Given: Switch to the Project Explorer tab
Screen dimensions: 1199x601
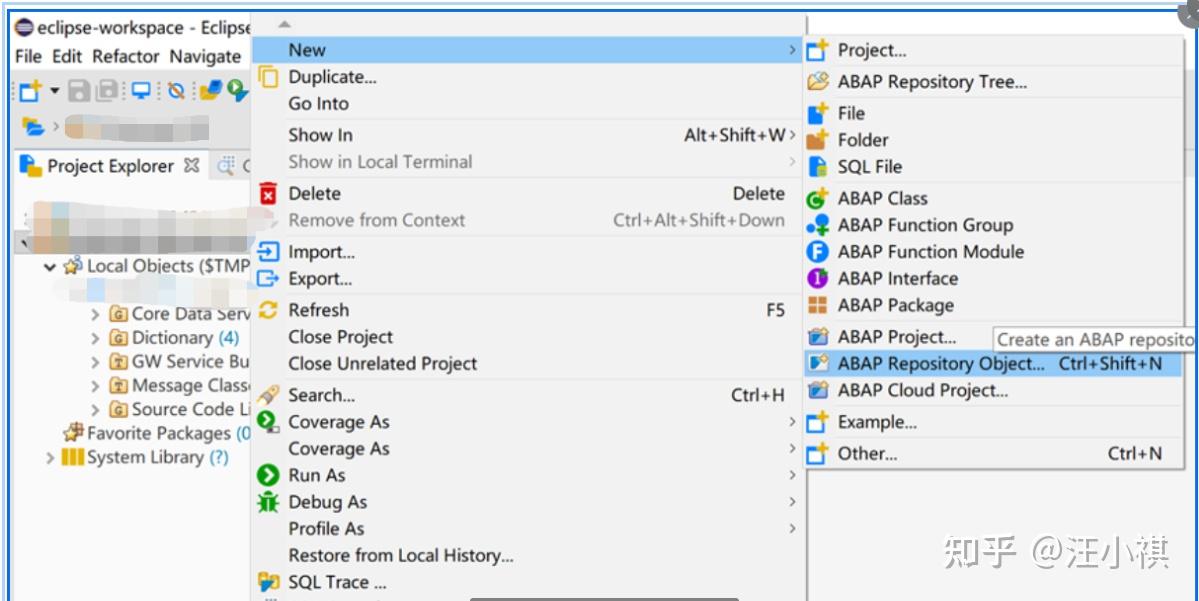Looking at the screenshot, I should tap(109, 166).
